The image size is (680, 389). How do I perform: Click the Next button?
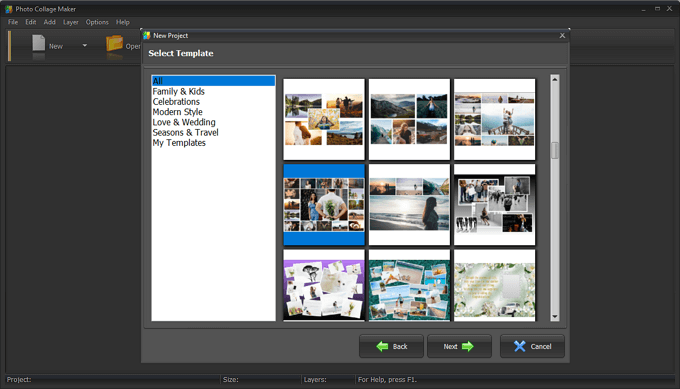point(459,346)
